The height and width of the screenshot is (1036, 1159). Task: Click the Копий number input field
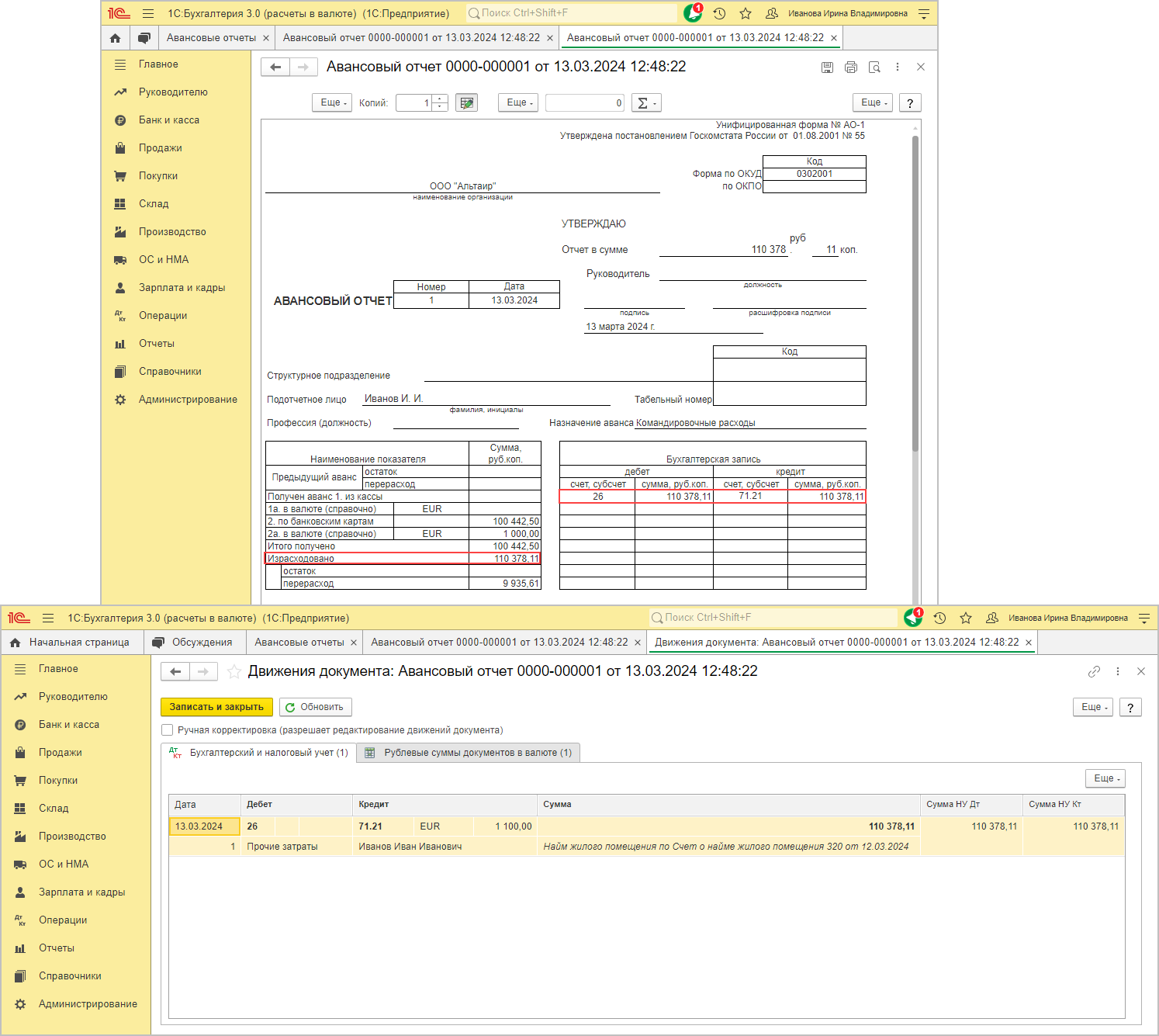[x=413, y=102]
